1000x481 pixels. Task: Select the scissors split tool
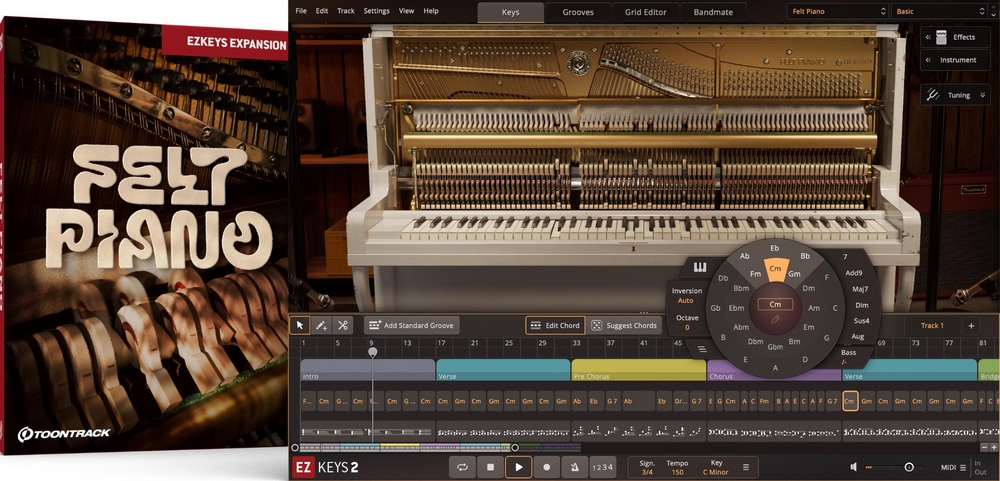(x=342, y=325)
